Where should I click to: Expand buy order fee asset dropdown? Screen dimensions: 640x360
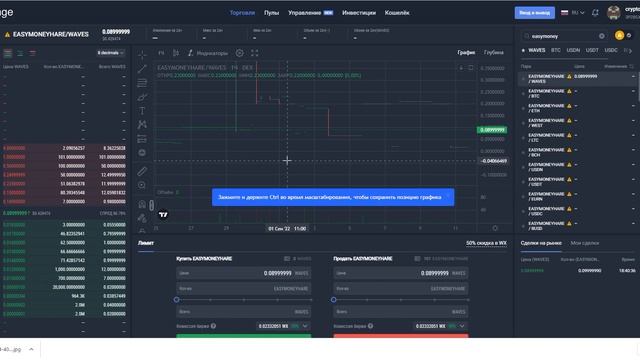(x=305, y=326)
